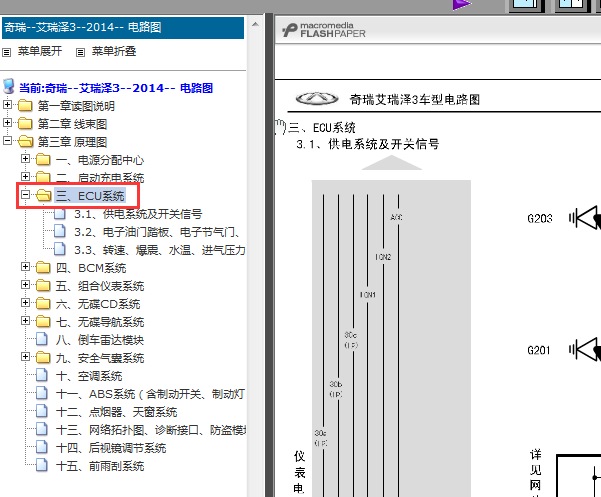Select 第二章 线束图 chapter label
Image resolution: width=601 pixels, height=497 pixels.
72,124
